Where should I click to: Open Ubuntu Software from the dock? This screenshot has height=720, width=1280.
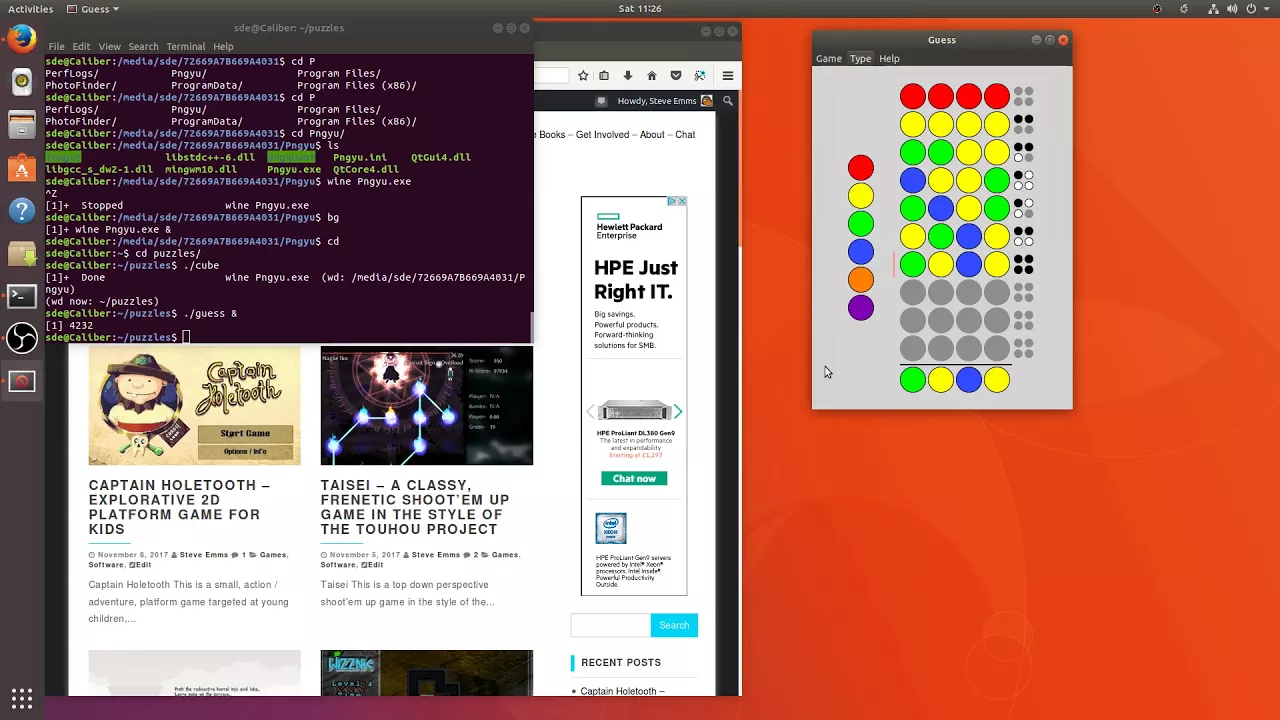22,168
